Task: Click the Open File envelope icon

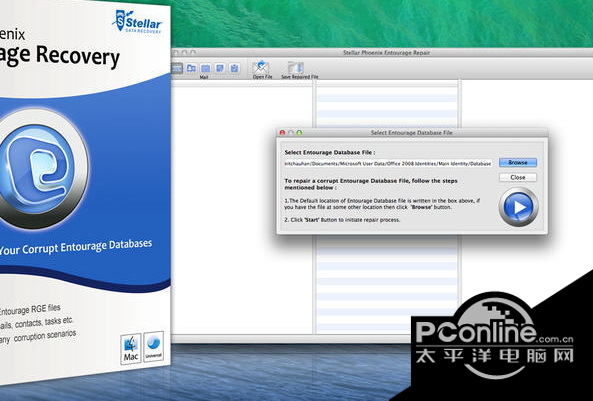Action: click(261, 67)
